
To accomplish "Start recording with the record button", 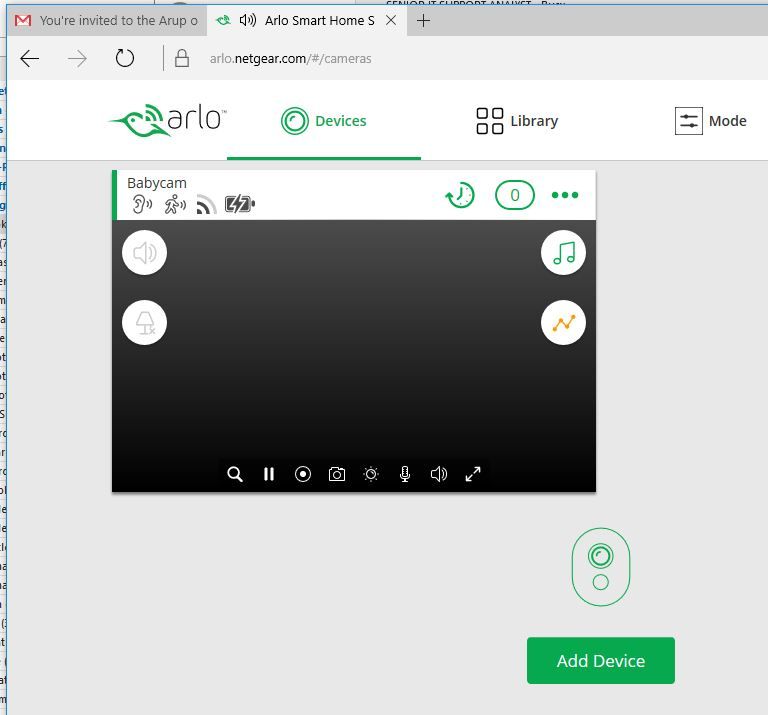I will [x=303, y=474].
